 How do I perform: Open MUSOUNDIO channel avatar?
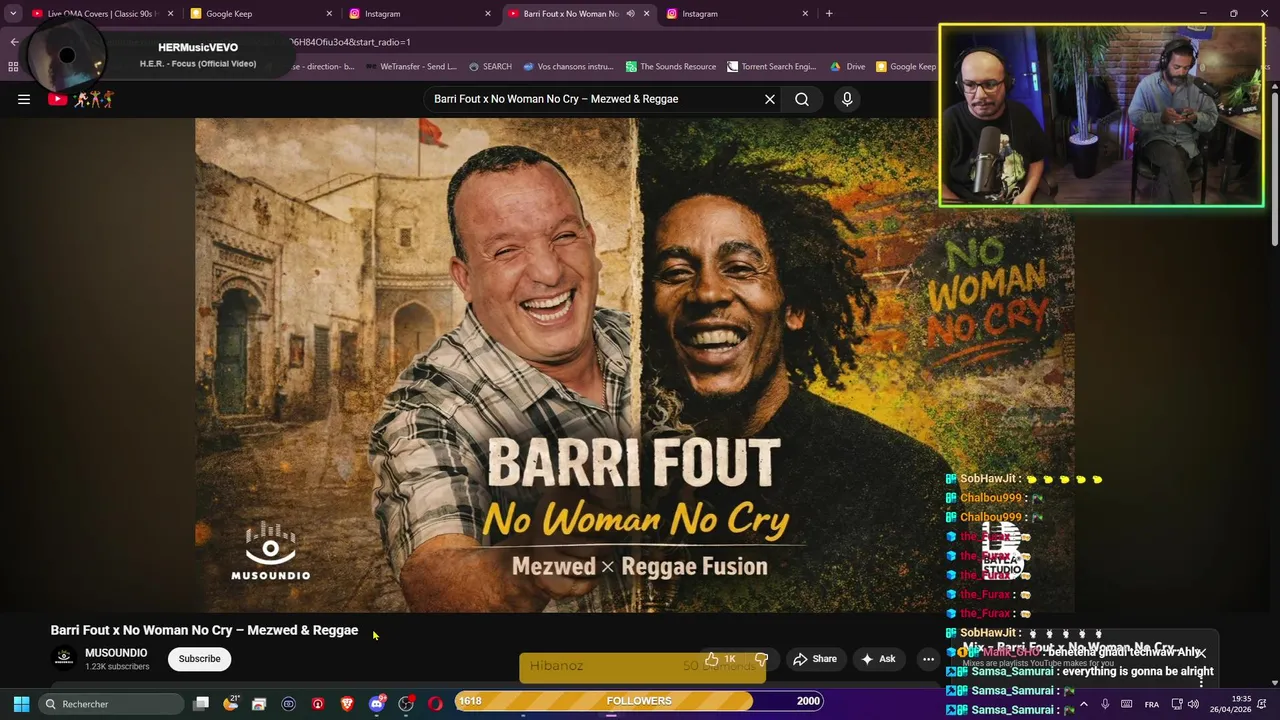click(64, 658)
